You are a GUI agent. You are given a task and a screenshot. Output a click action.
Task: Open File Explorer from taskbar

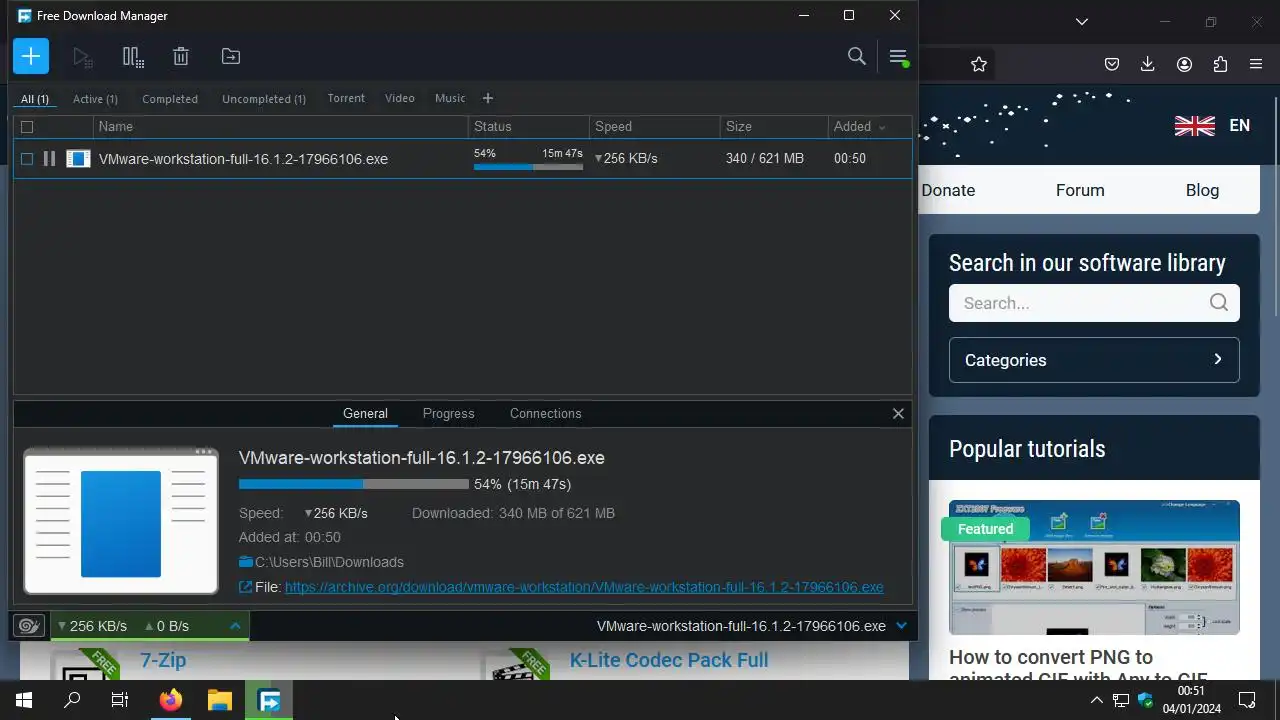(x=220, y=700)
